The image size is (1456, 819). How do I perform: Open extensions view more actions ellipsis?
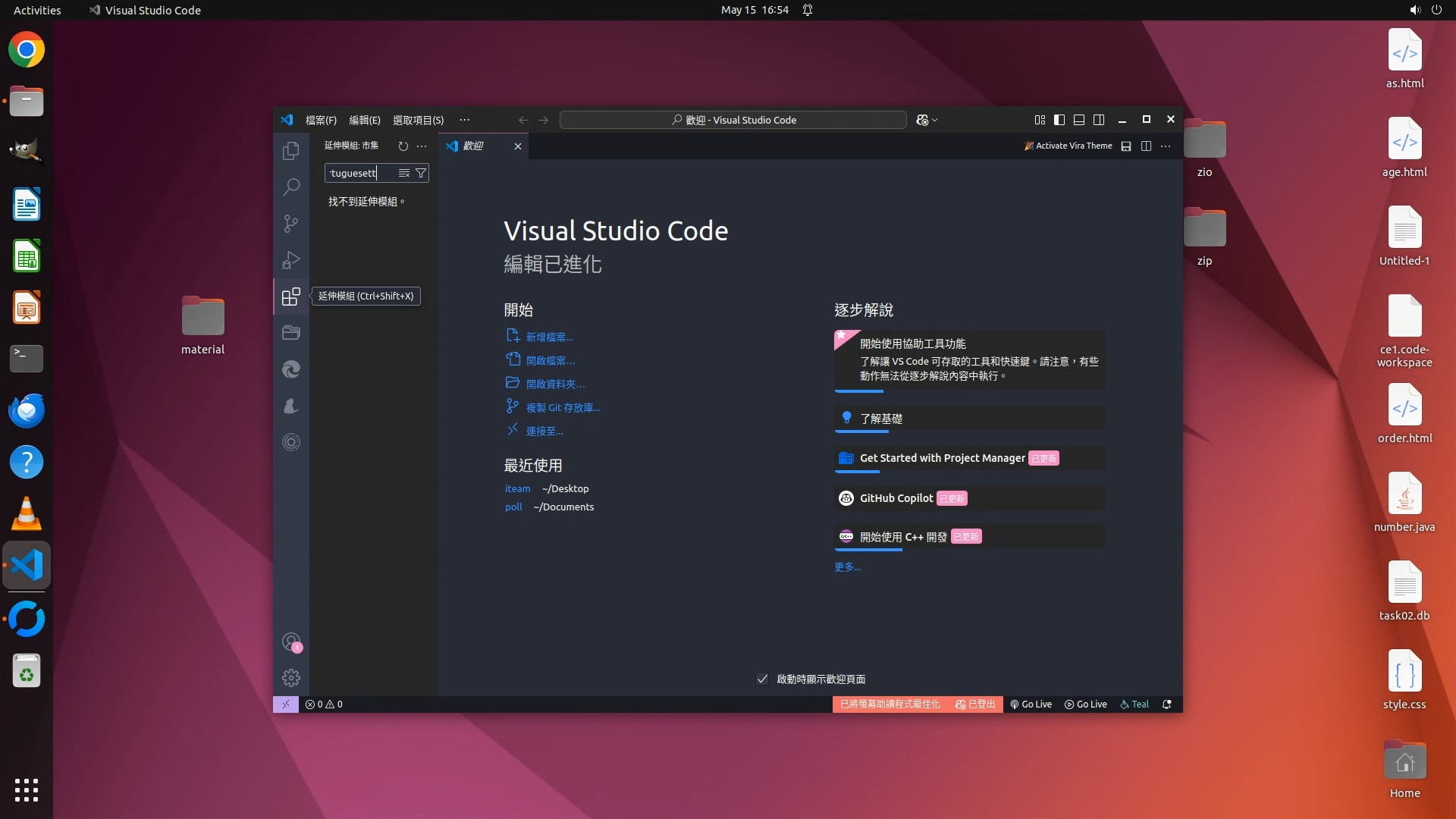click(422, 146)
